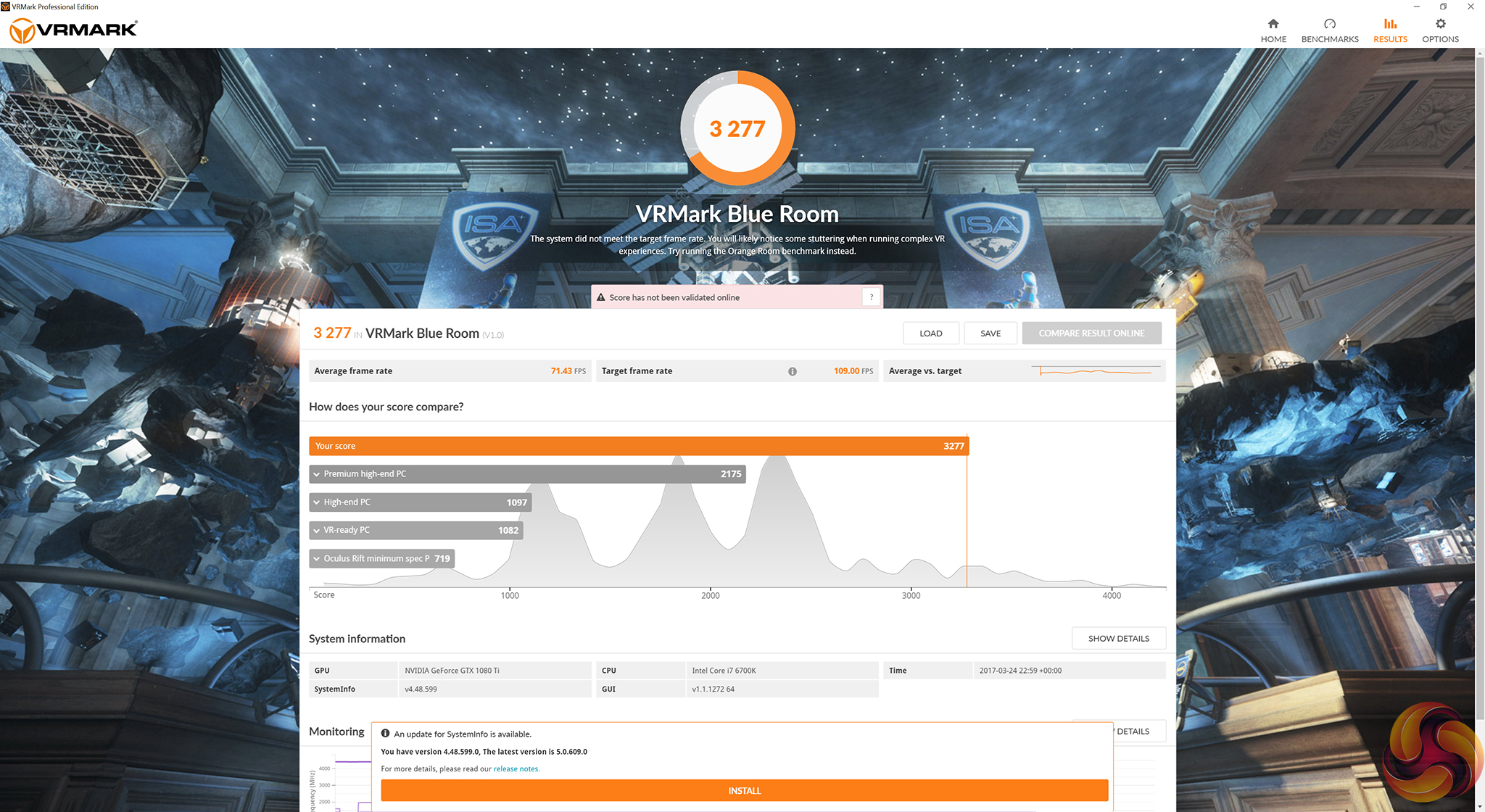Click the Target frame rate info icon
1485x812 pixels.
[x=793, y=371]
